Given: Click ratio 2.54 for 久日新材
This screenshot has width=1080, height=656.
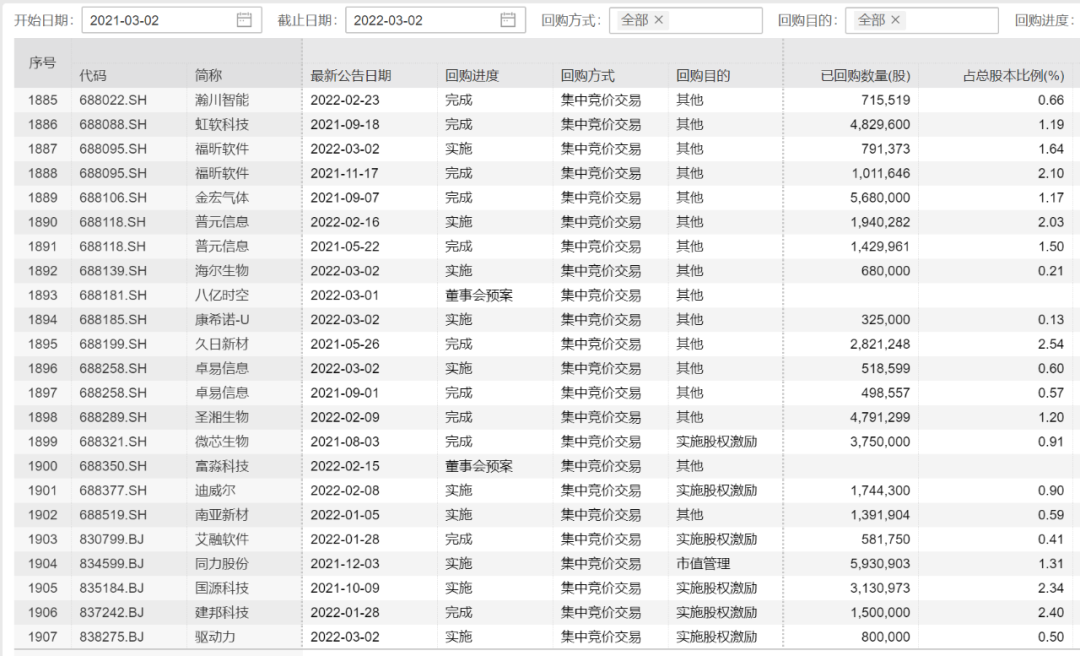Looking at the screenshot, I should [x=1051, y=344].
